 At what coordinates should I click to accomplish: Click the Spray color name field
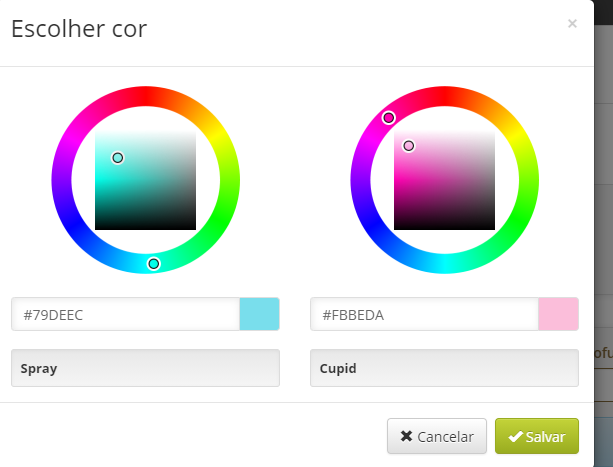[145, 368]
